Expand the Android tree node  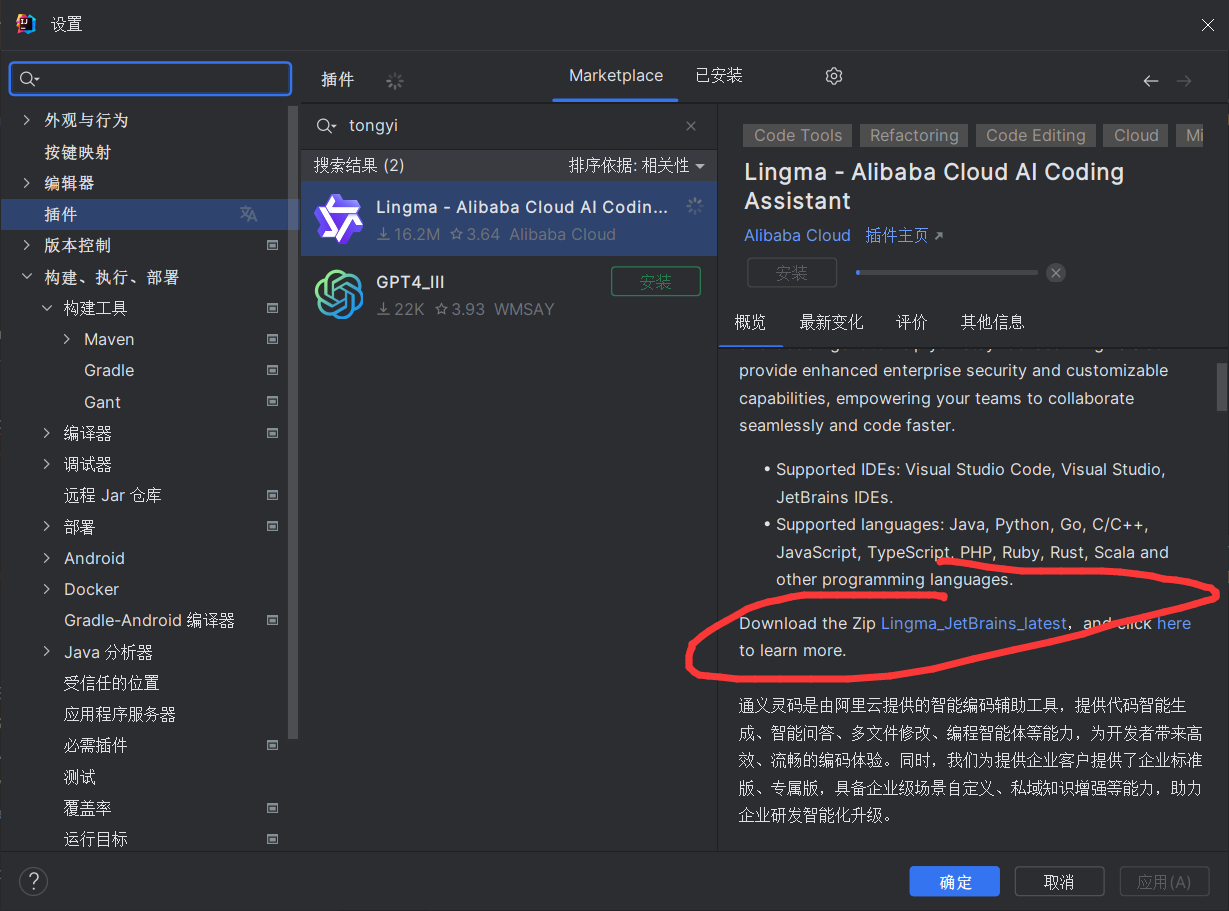click(47, 558)
